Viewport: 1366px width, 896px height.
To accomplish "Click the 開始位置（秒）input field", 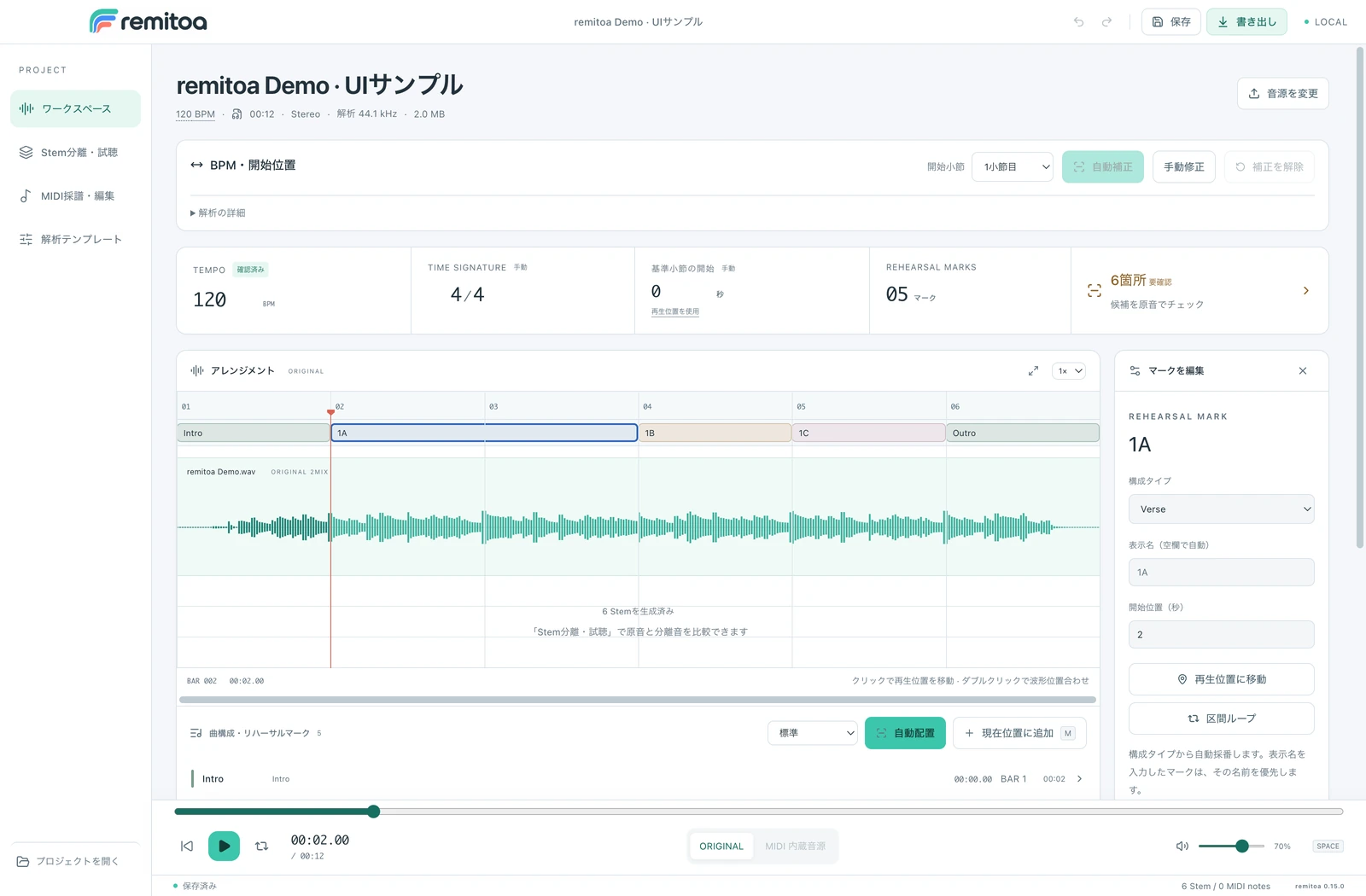I will (1221, 635).
